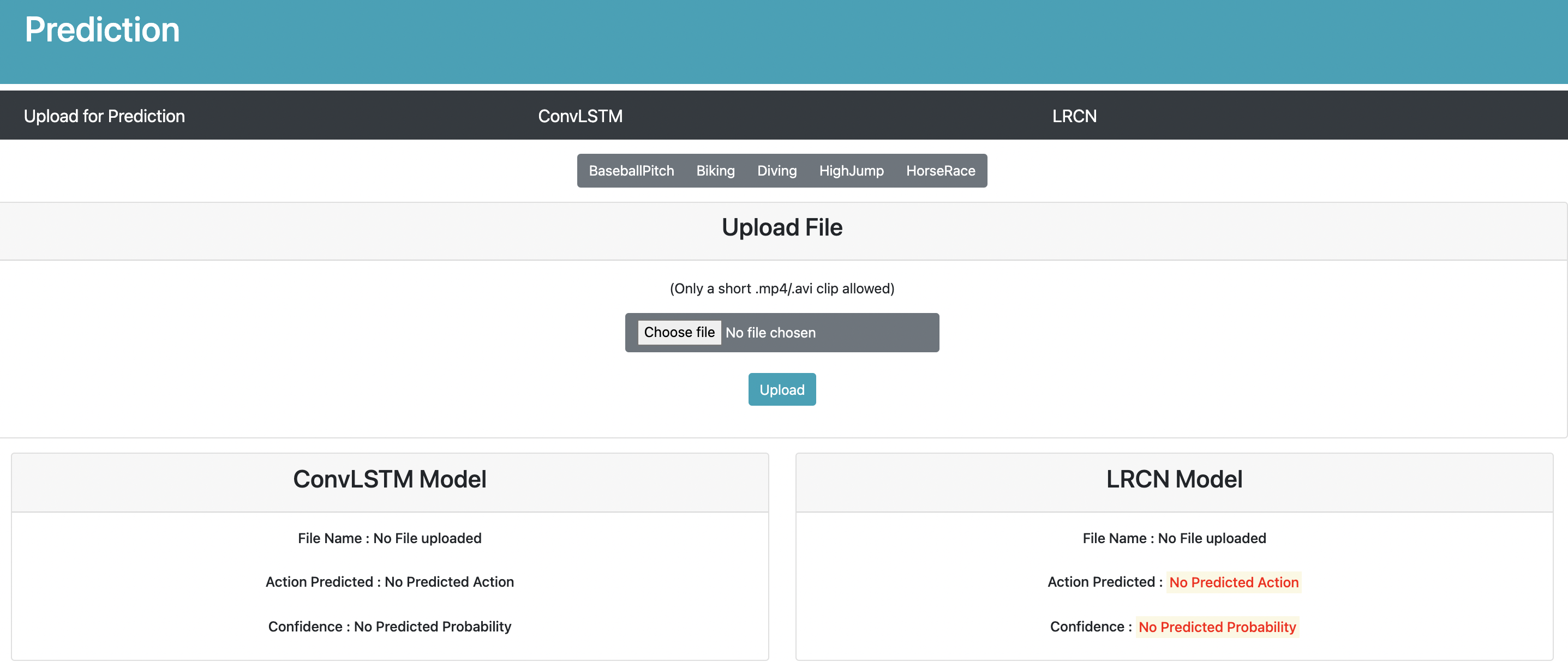Click red No Predicted Action text
The height and width of the screenshot is (662, 1568).
1233,582
